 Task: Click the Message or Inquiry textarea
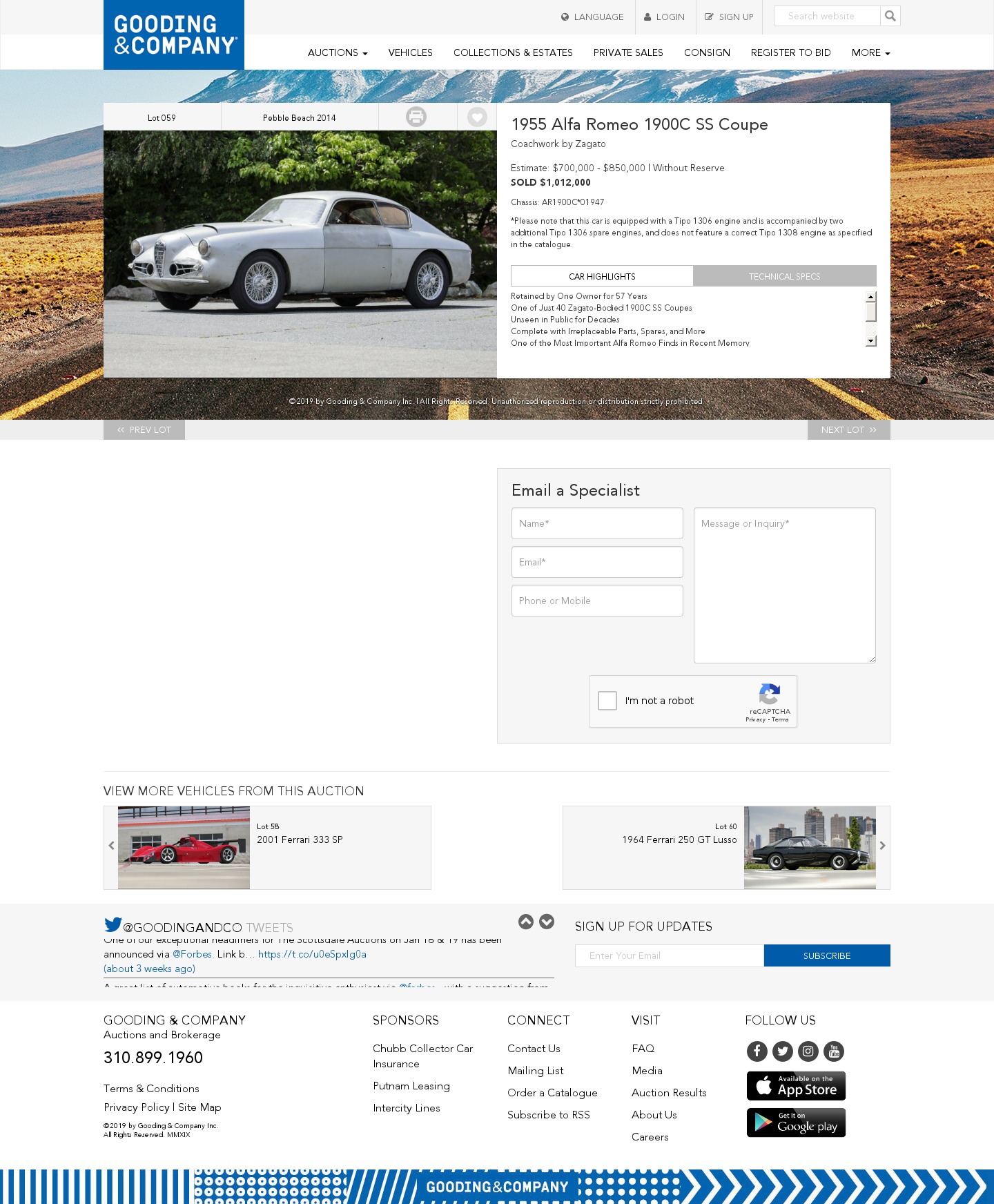point(785,585)
